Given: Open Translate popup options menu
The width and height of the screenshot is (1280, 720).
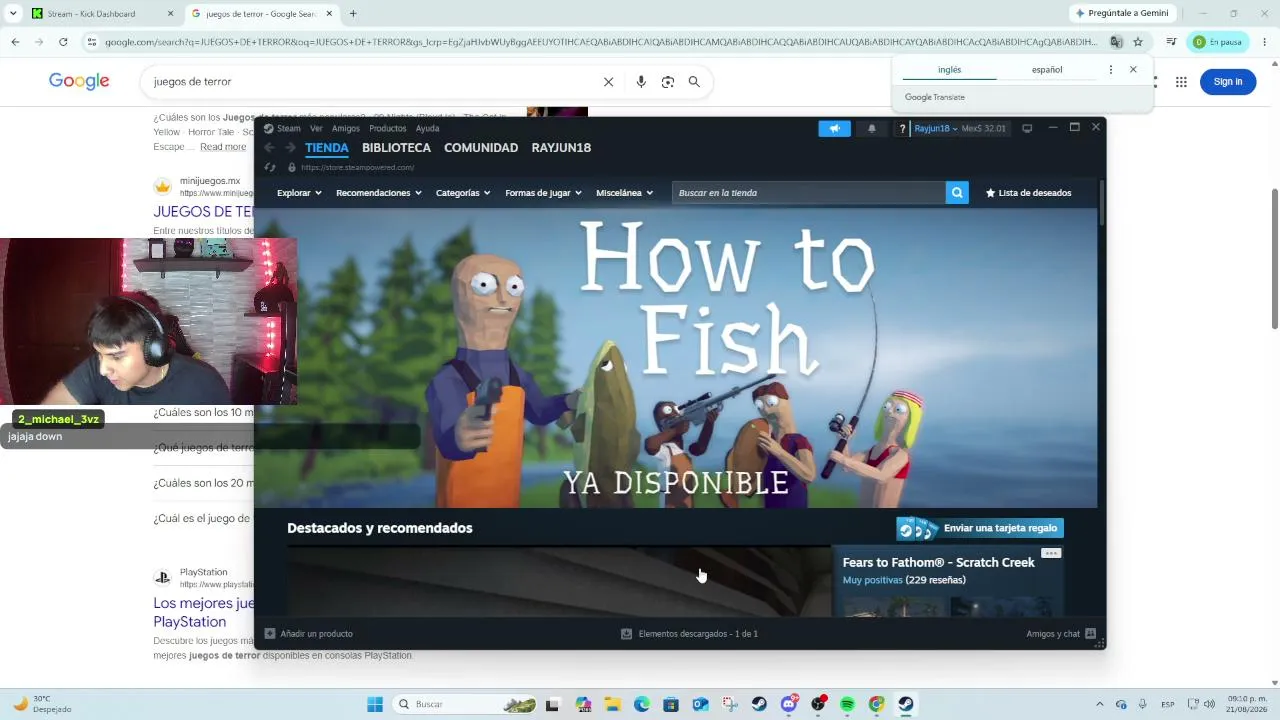Looking at the screenshot, I should tap(1110, 70).
